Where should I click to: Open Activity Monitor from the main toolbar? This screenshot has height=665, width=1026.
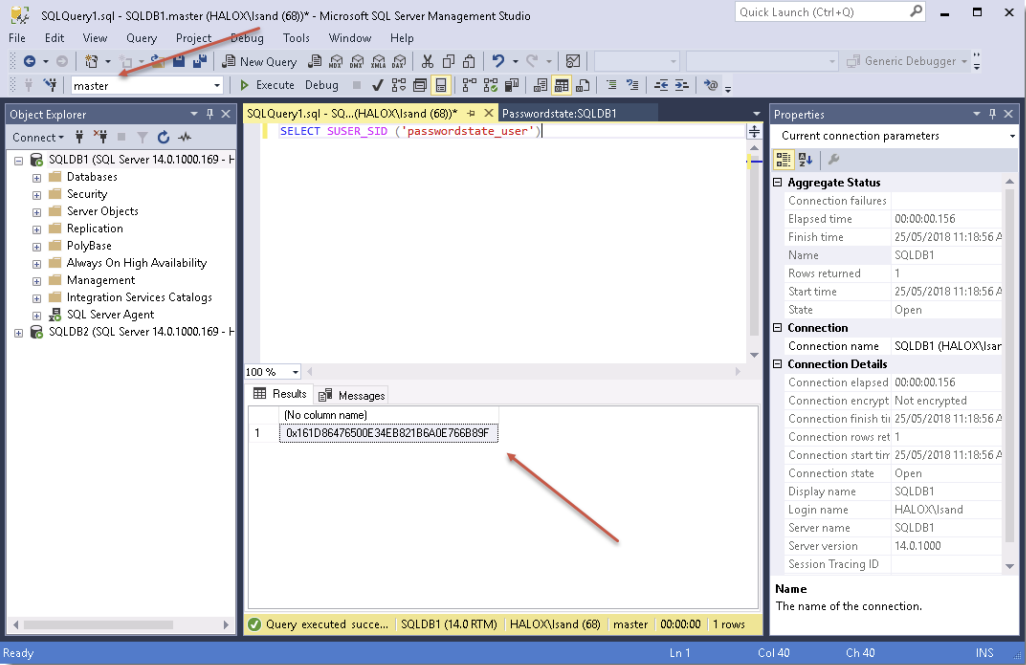coord(573,62)
